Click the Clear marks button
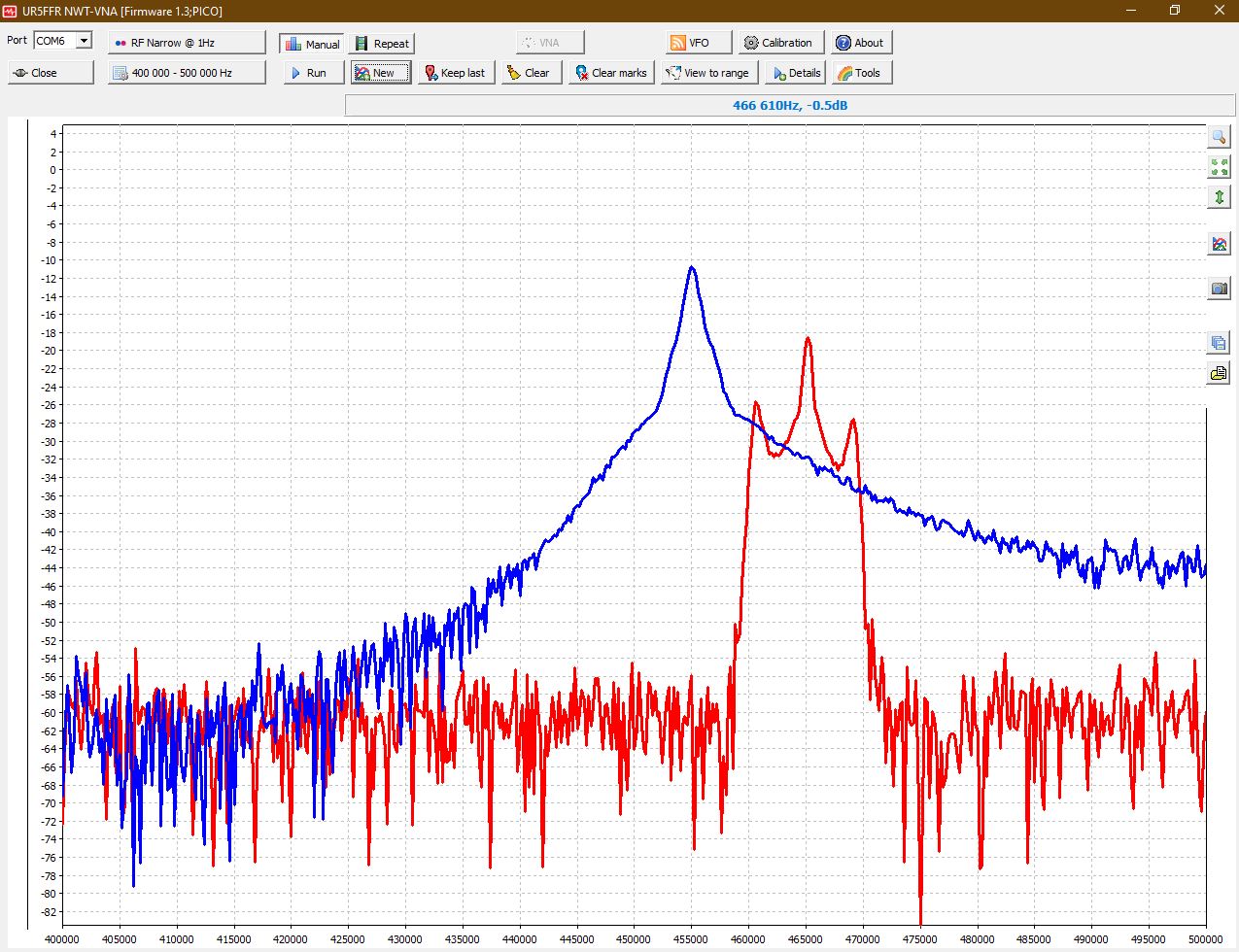Screen dimensions: 1239x952 point(610,73)
